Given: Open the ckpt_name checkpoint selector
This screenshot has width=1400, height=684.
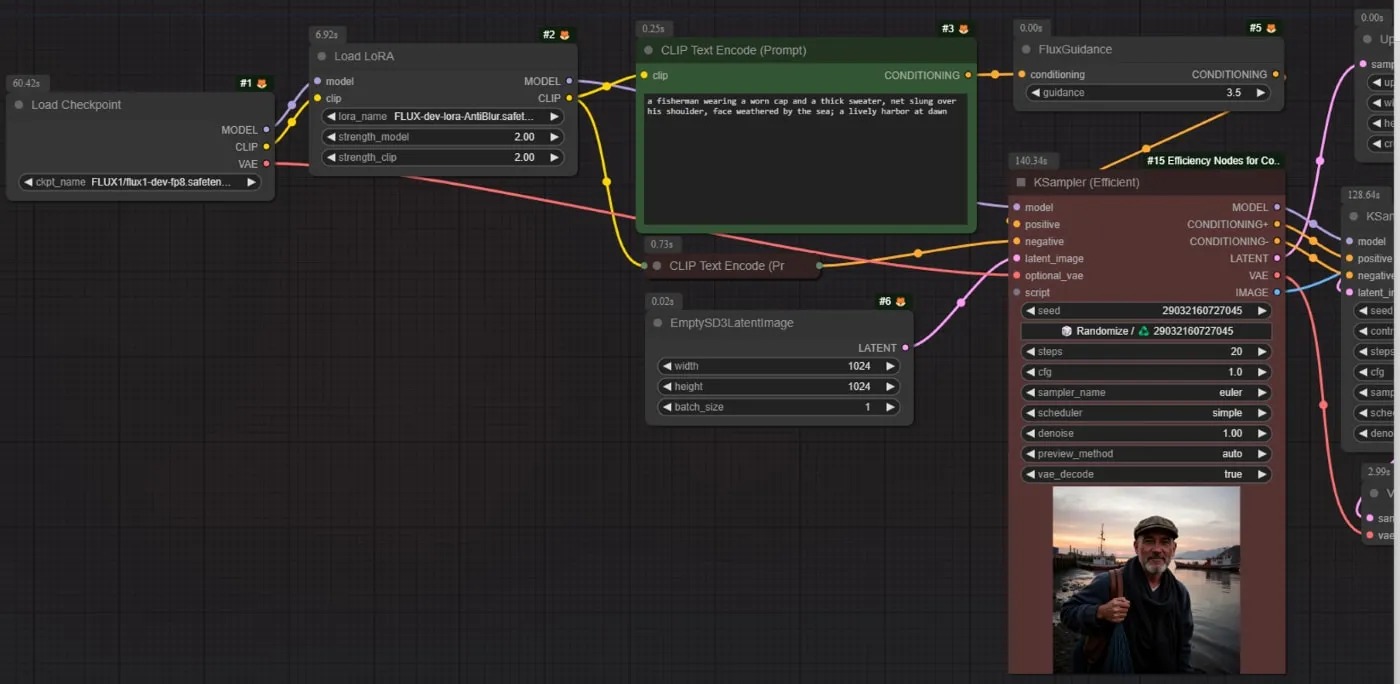Looking at the screenshot, I should click(x=140, y=182).
